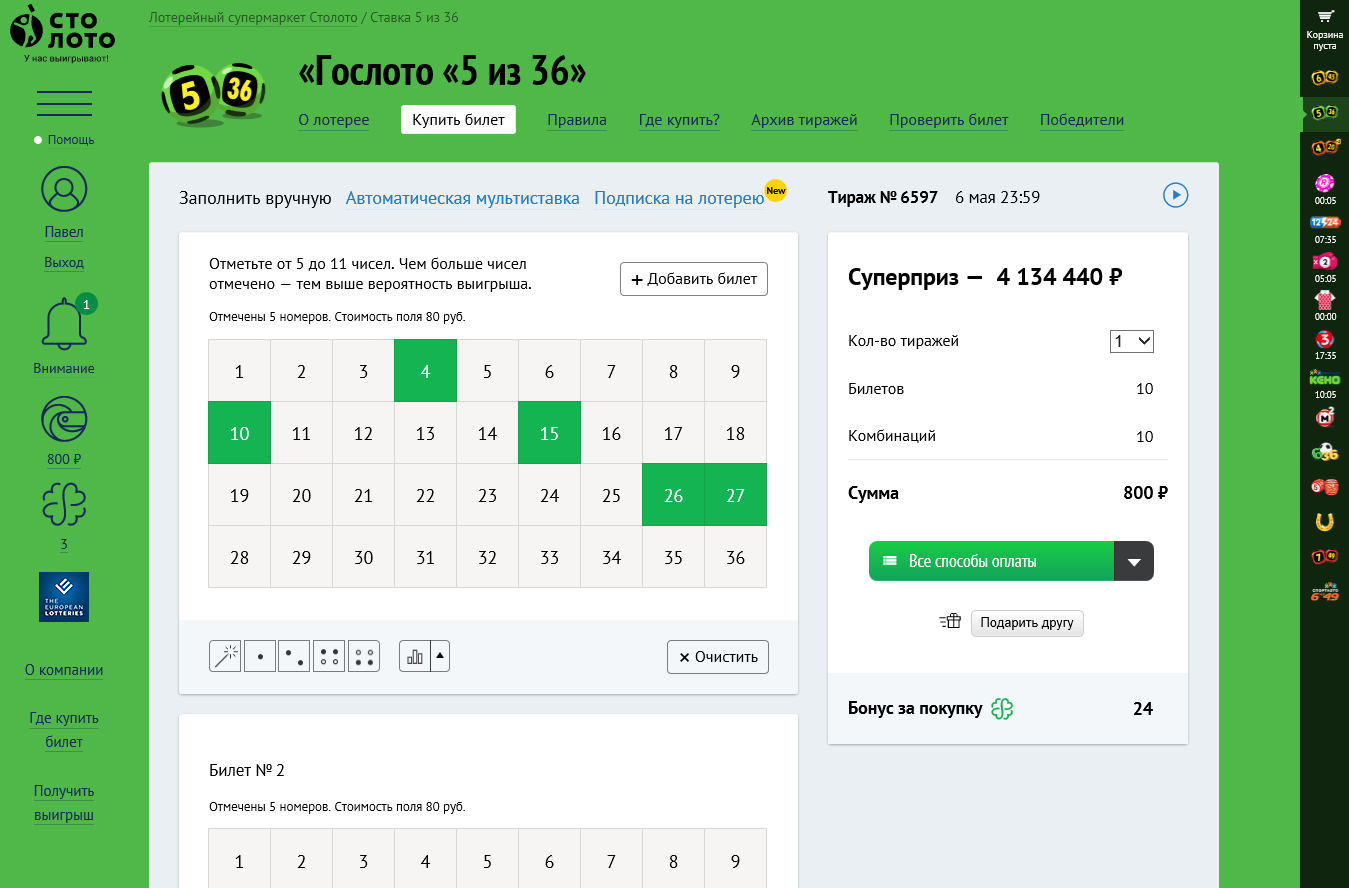Select number 36 in first ticket grid
The image size is (1349, 888).
click(x=735, y=557)
